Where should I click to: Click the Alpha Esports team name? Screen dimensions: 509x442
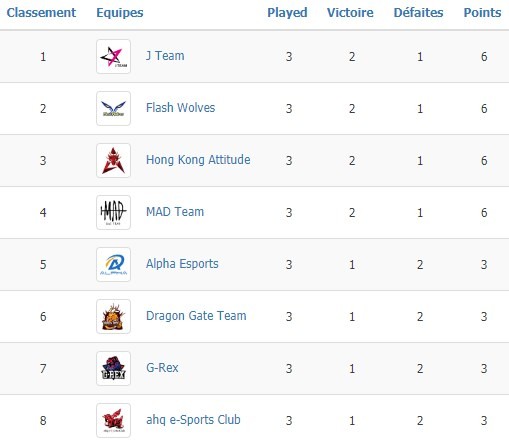click(182, 264)
